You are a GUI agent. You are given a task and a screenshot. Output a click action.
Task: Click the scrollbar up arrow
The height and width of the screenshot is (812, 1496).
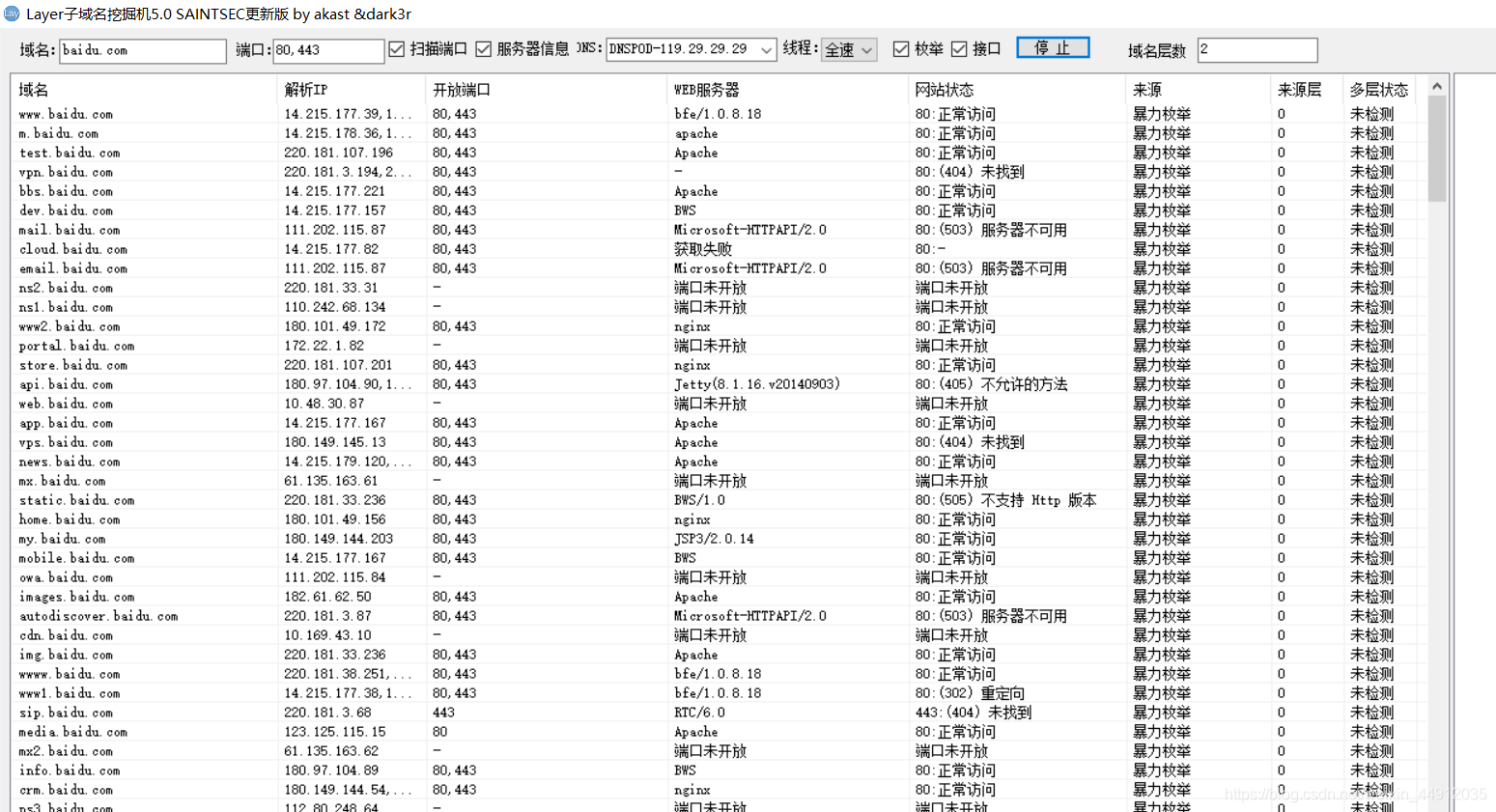[x=1437, y=86]
